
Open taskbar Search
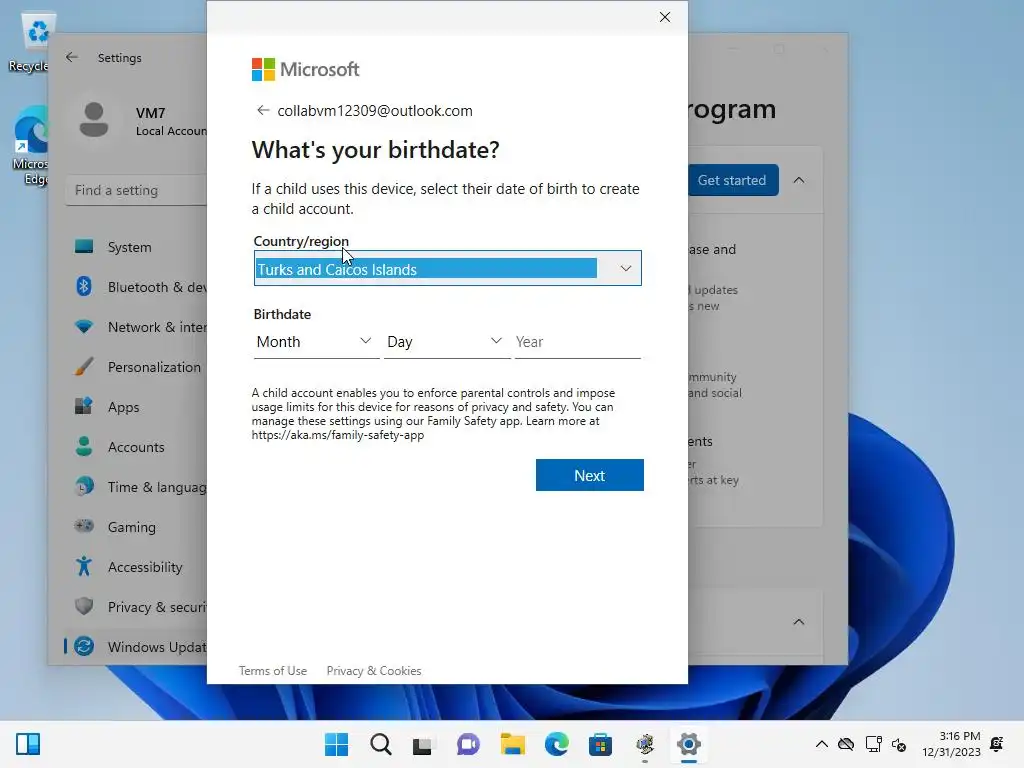click(x=381, y=744)
